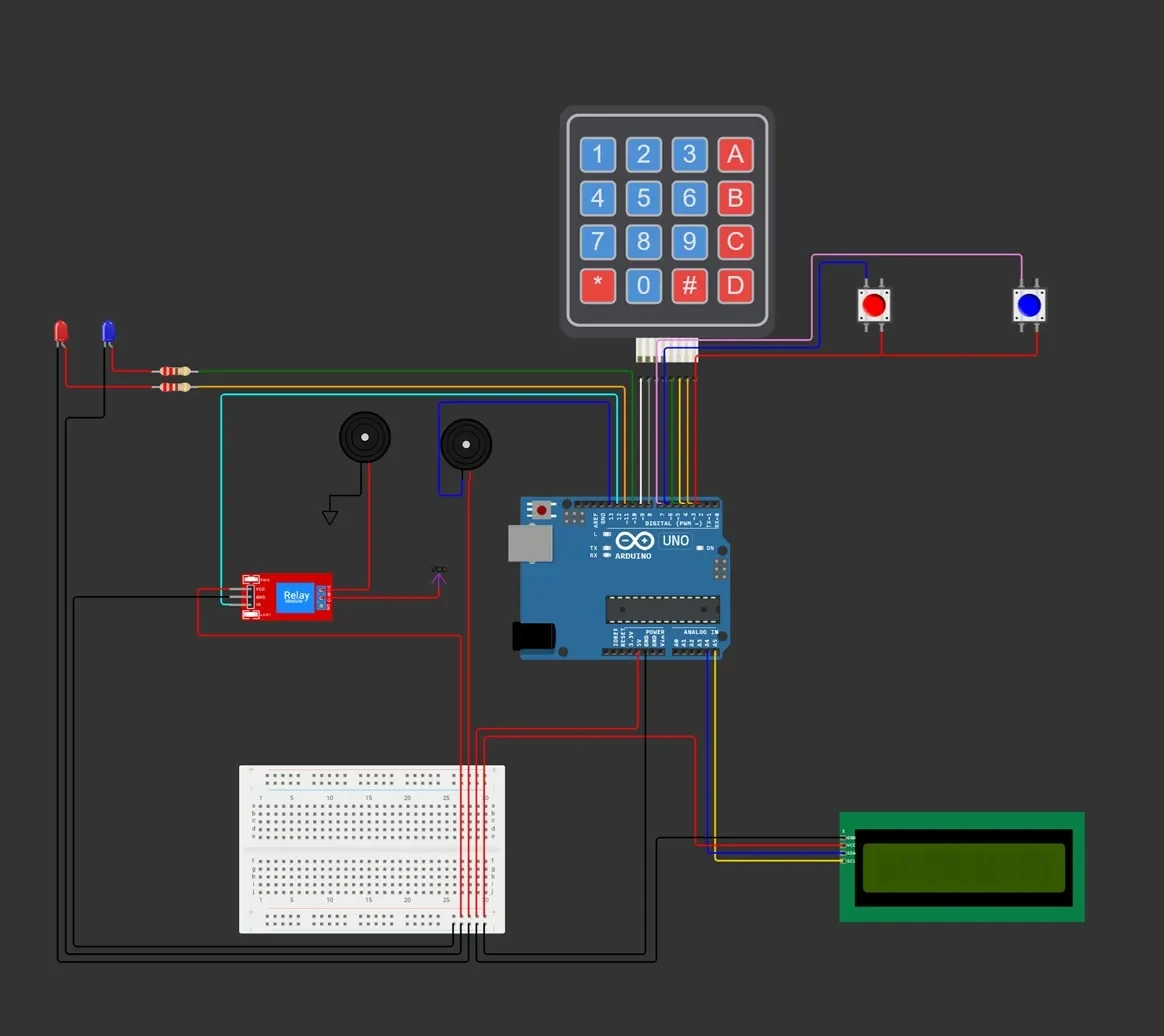Click keypad key 5
The width and height of the screenshot is (1164, 1036).
coord(644,199)
